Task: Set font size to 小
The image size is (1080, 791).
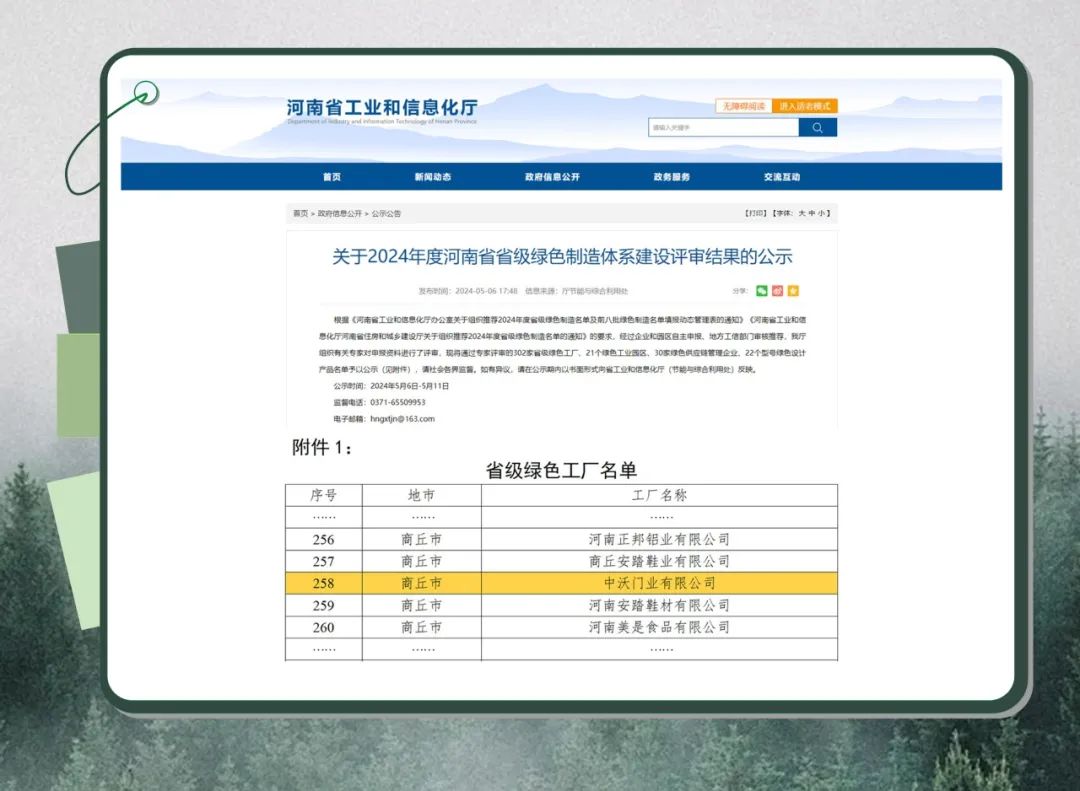Action: tap(822, 214)
